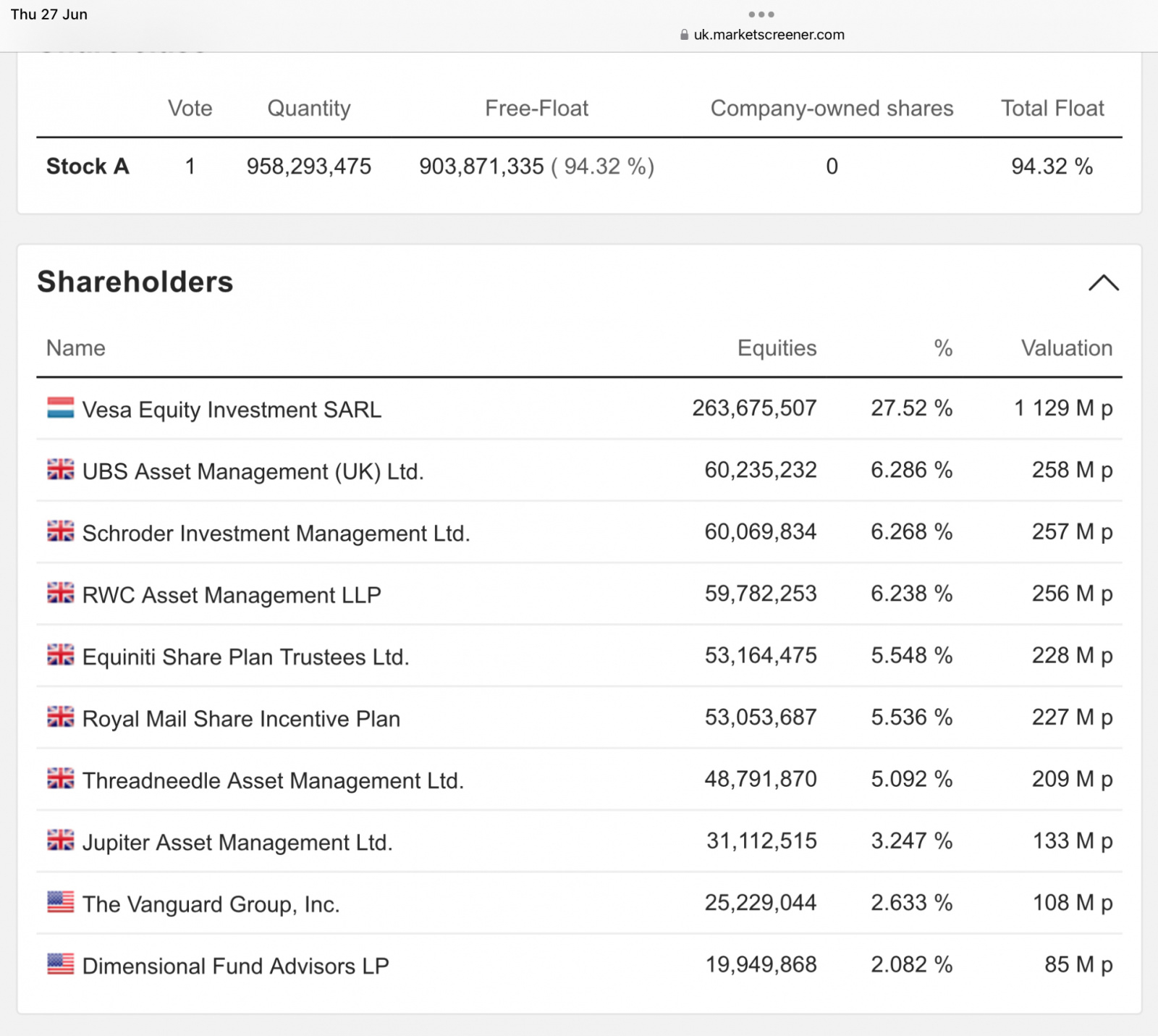
Task: Open The Vanguard Group, Inc. link
Action: pyautogui.click(x=211, y=904)
